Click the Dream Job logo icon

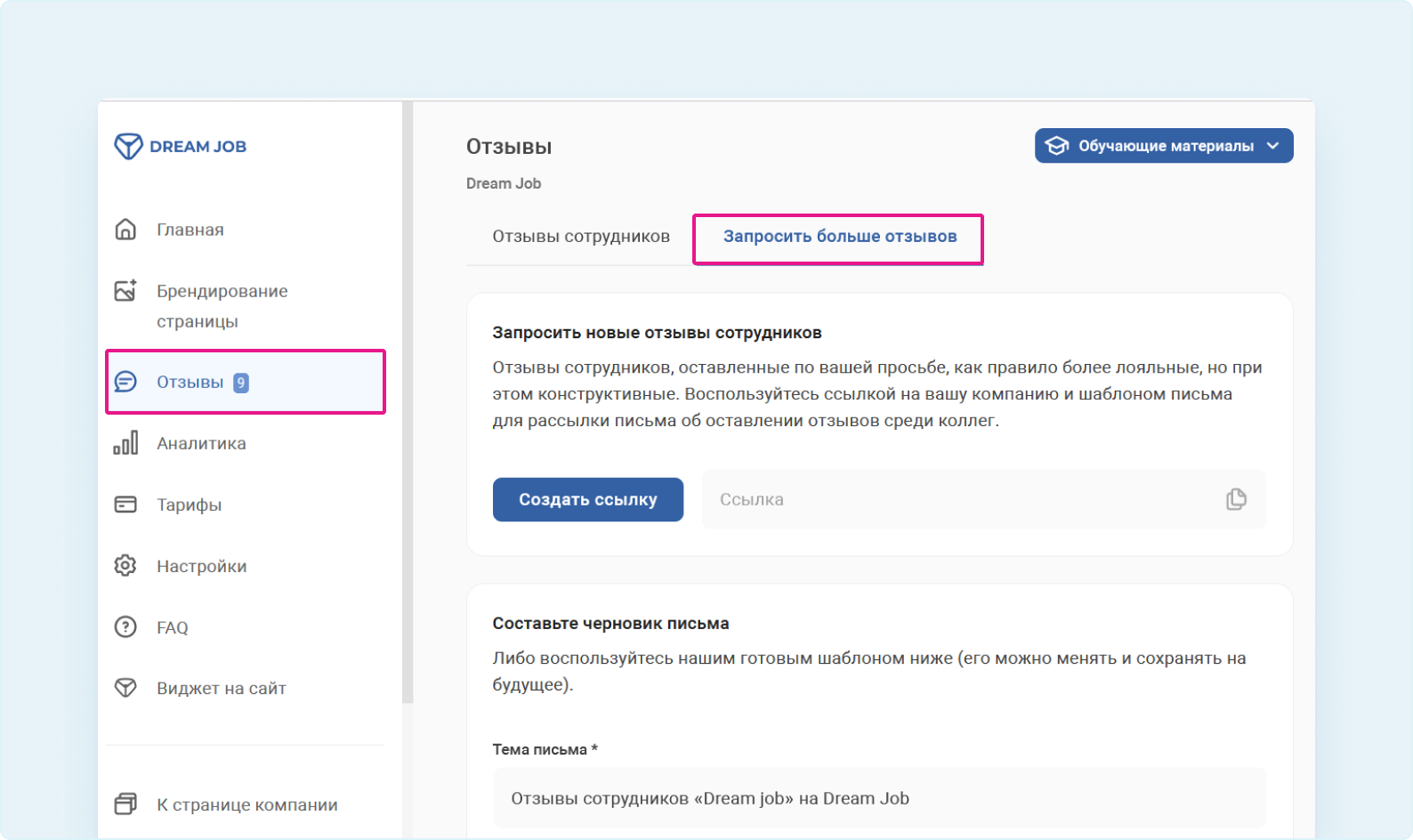[x=128, y=146]
